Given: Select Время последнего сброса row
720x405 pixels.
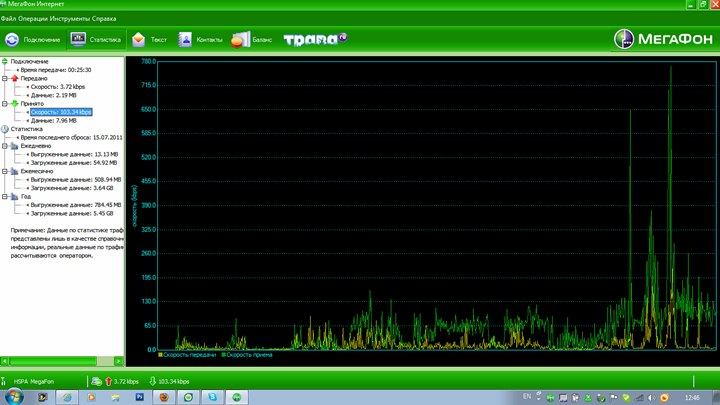Looking at the screenshot, I should tap(71, 137).
